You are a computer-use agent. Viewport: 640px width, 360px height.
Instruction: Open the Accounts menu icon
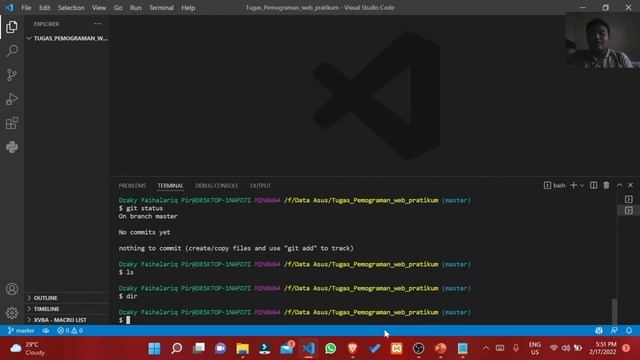pos(12,289)
